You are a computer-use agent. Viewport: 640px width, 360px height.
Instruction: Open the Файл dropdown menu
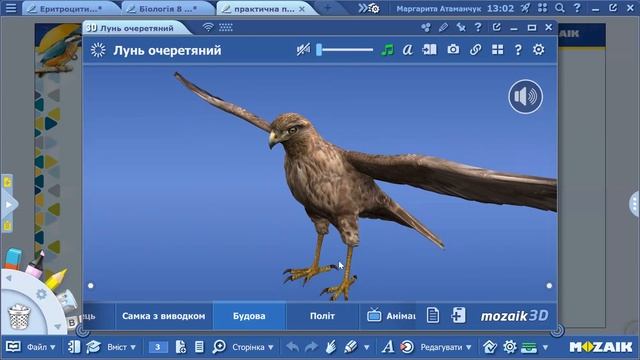click(x=41, y=347)
